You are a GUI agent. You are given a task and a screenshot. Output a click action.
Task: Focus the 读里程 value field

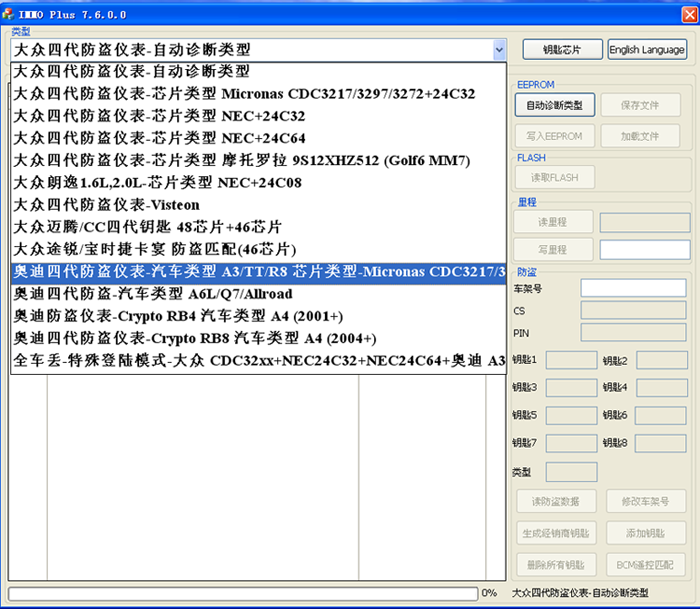click(645, 222)
